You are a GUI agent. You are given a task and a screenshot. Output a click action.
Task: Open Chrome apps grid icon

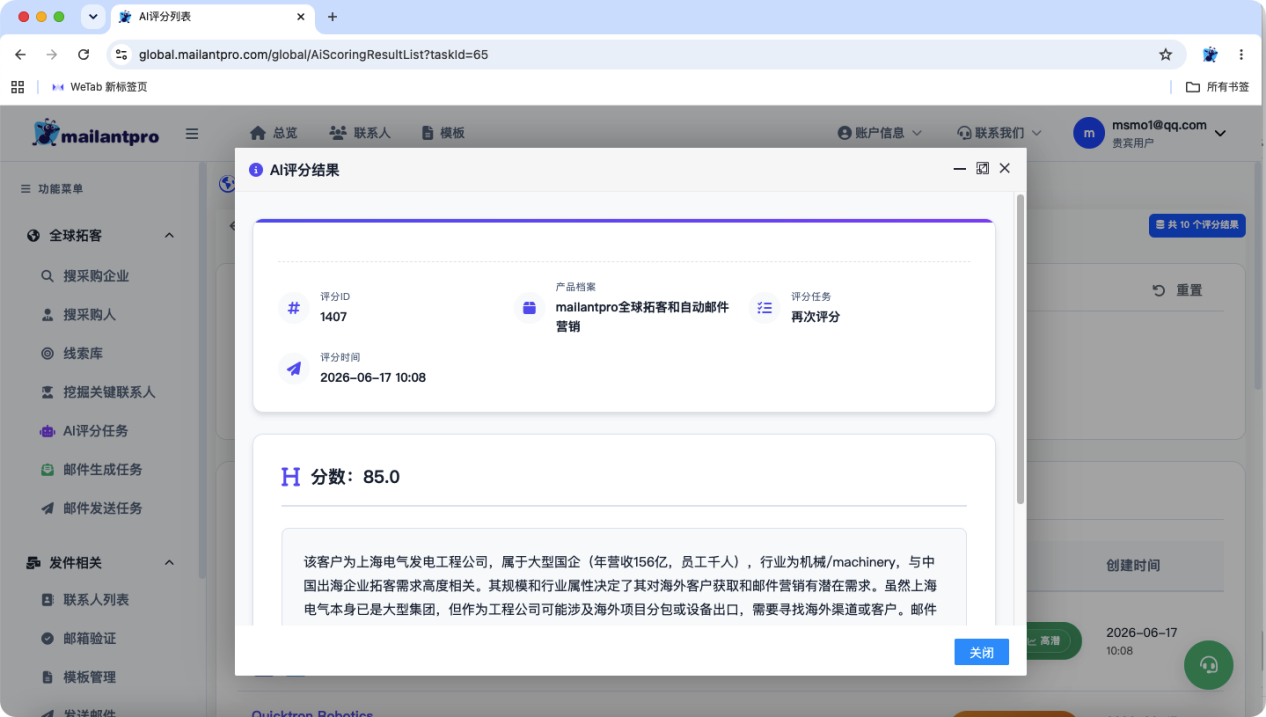[x=17, y=87]
